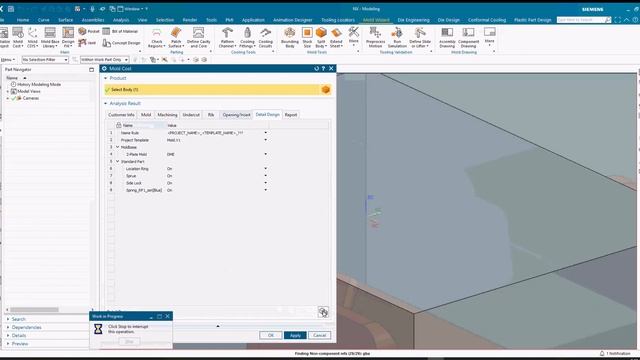
Task: Switch to the Opening/Insert tab
Action: [x=236, y=115]
